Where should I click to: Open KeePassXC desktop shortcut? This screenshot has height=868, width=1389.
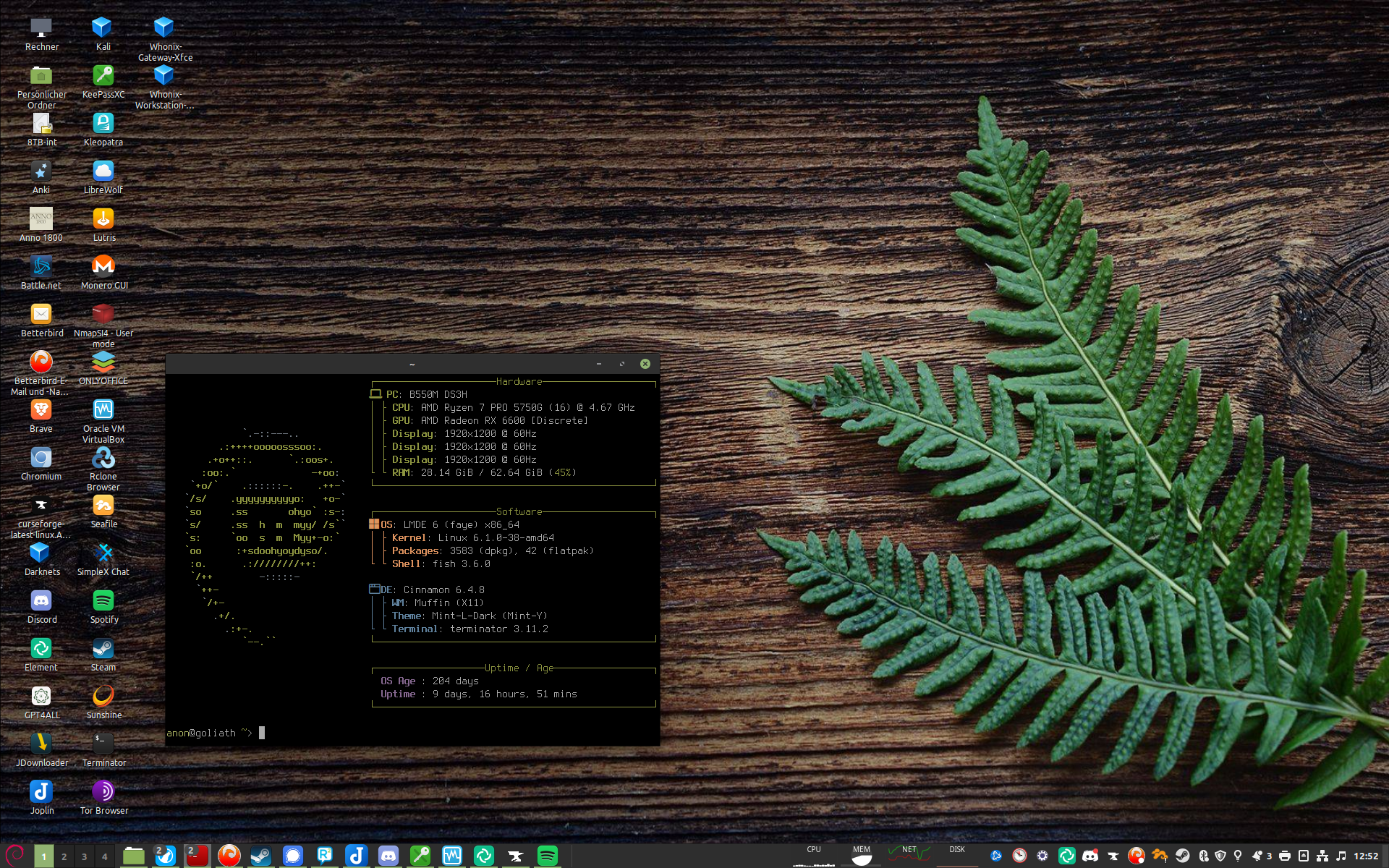[x=103, y=76]
